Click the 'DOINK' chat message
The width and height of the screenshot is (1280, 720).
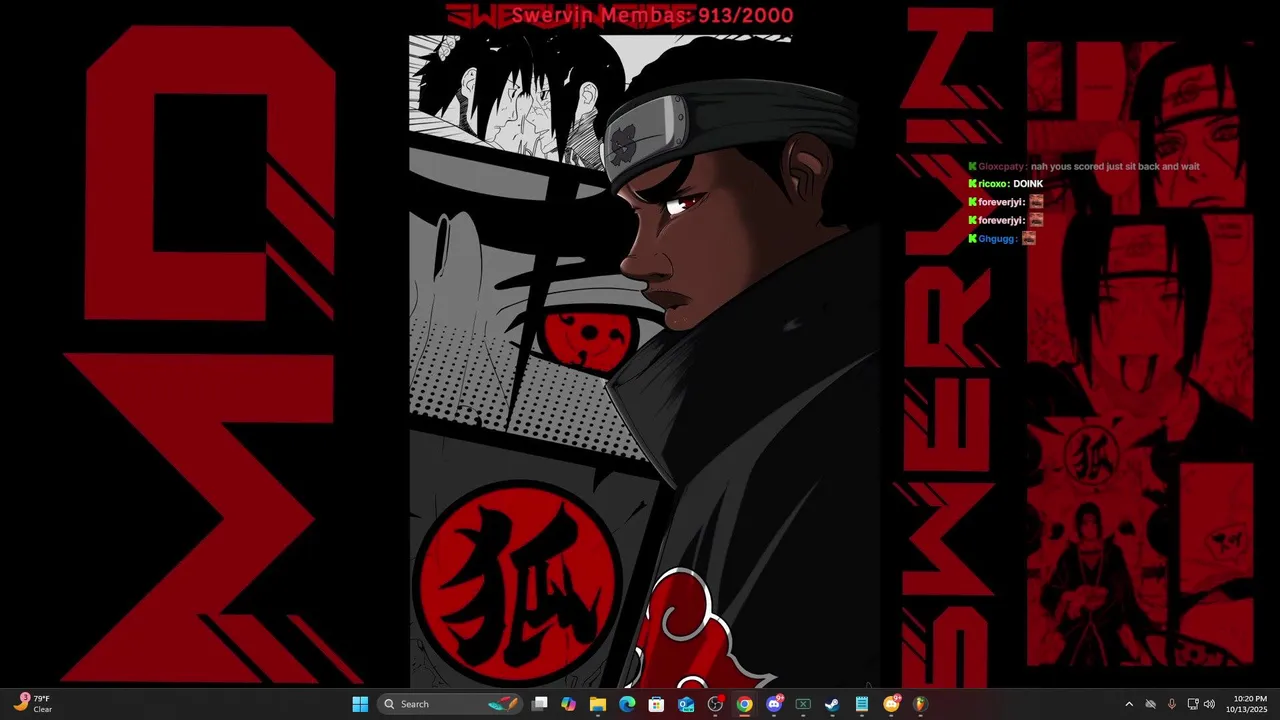coord(1028,184)
